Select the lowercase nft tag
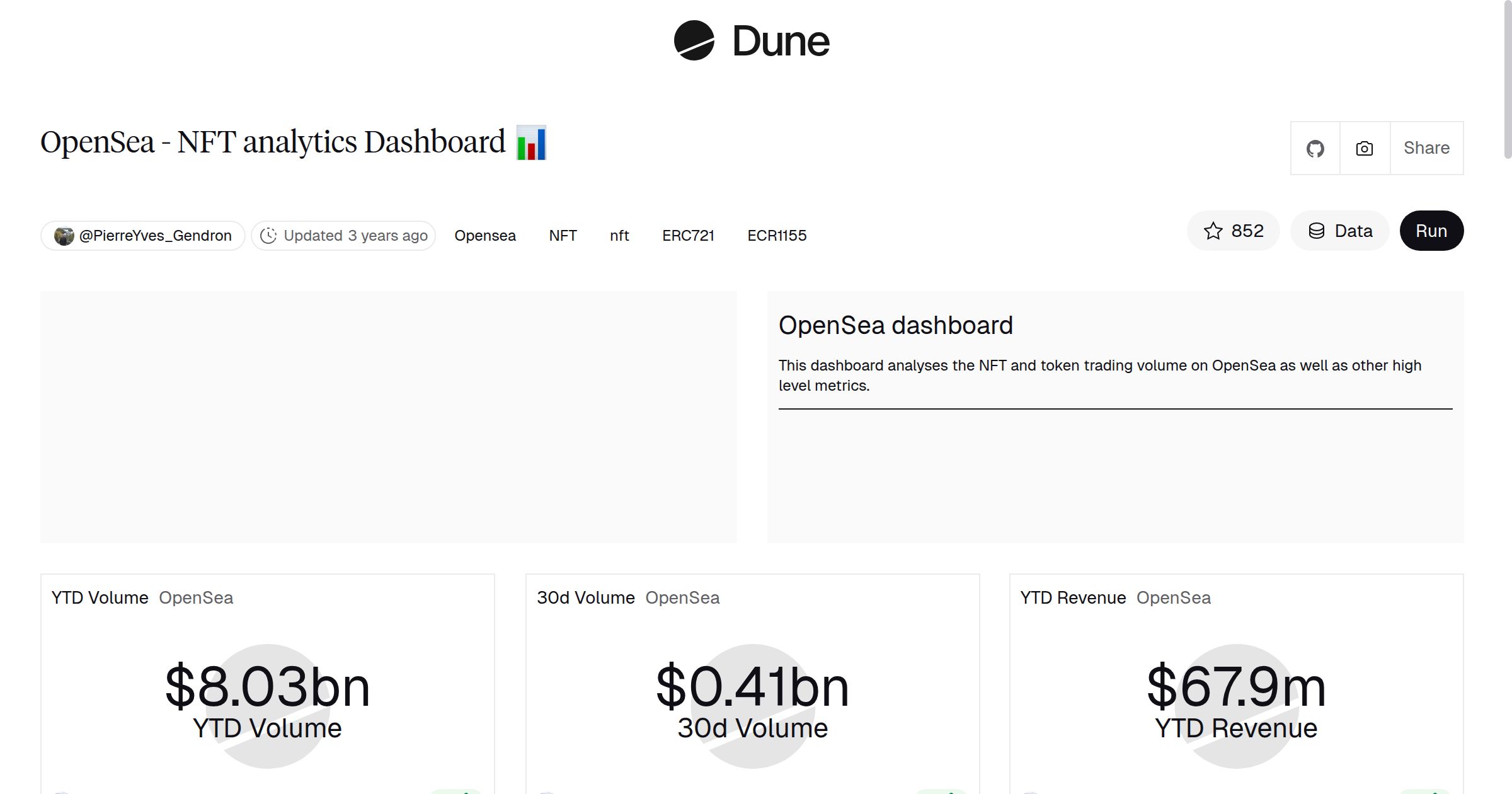The height and width of the screenshot is (794, 1512). (619, 235)
